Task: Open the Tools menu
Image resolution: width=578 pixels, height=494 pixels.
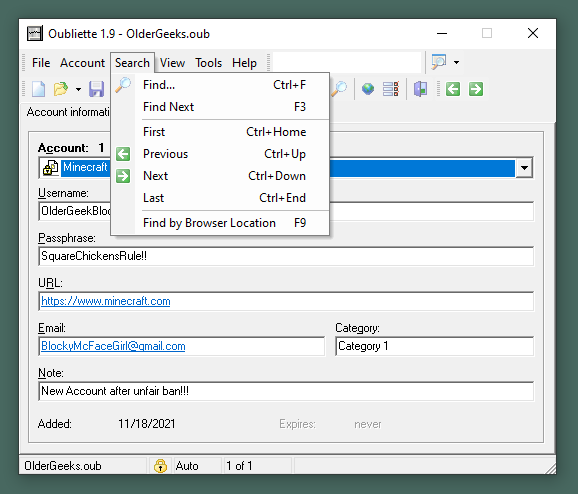Action: tap(208, 63)
